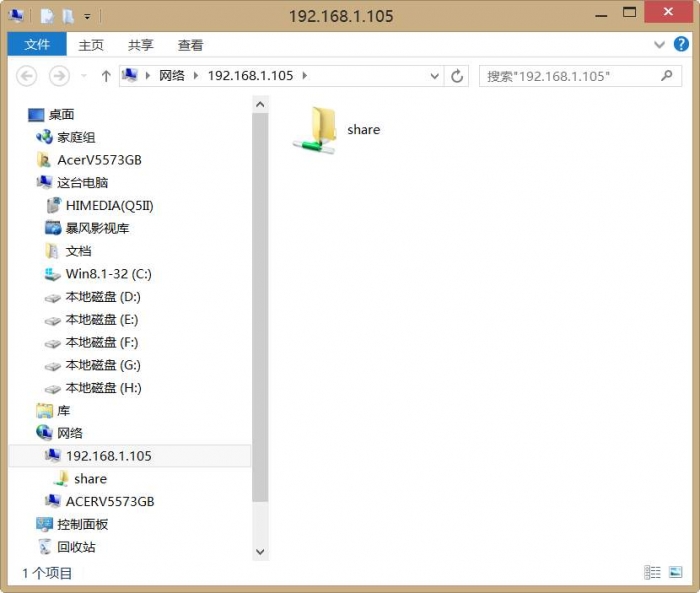Click the window system menu icon
The width and height of the screenshot is (700, 593).
(x=17, y=16)
